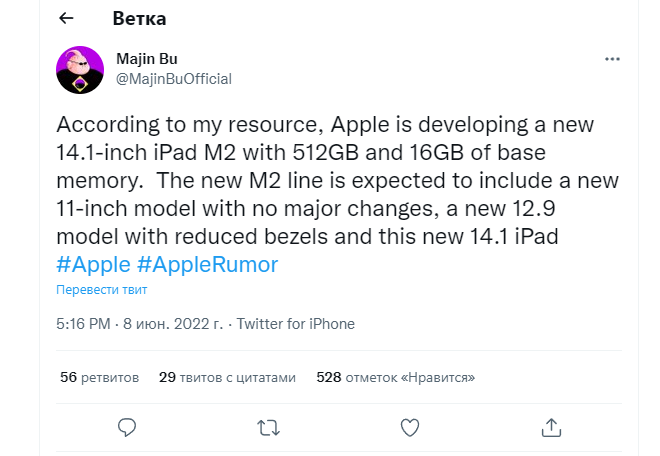Open the #Apple hashtag

(x=92, y=264)
